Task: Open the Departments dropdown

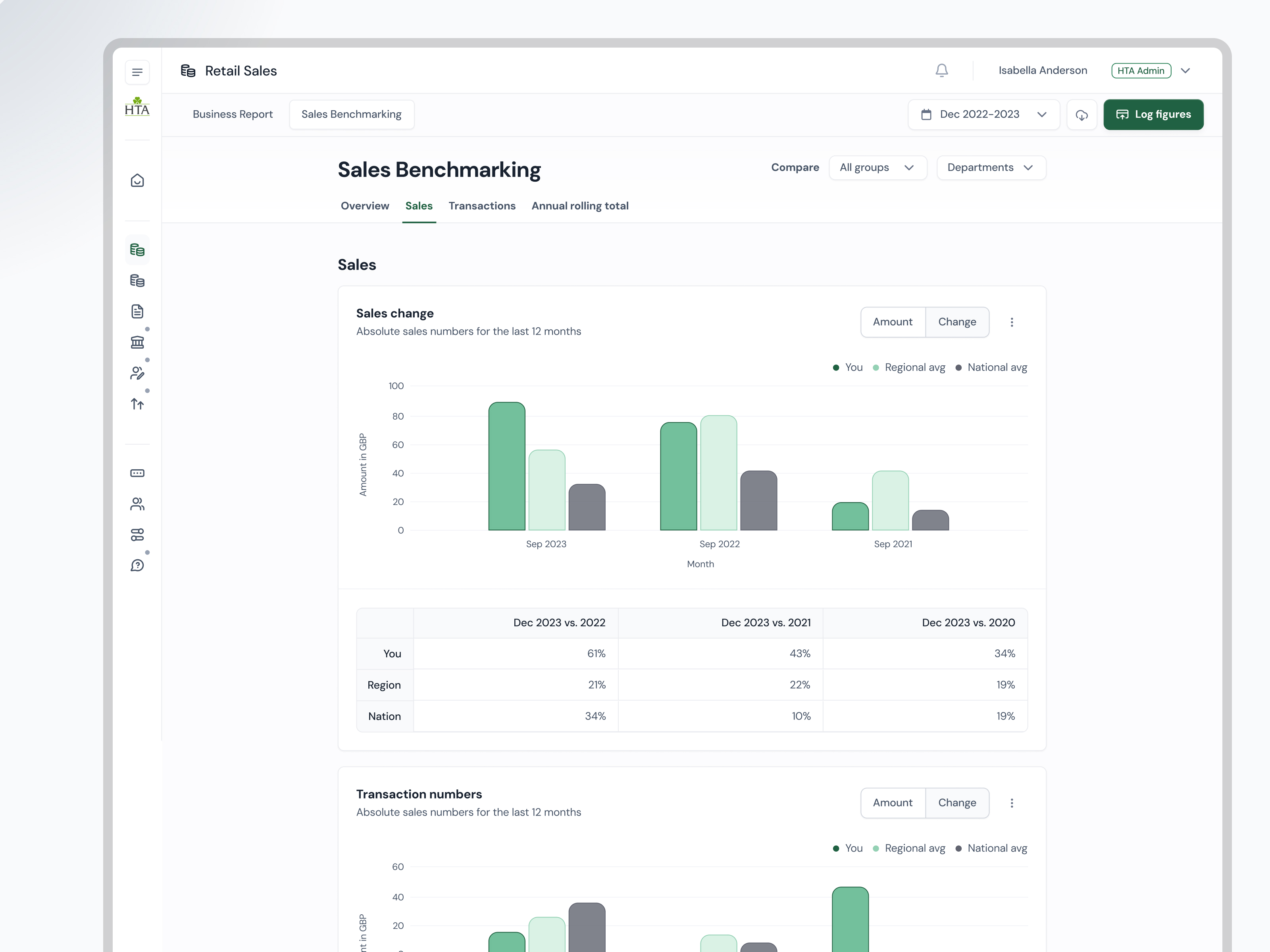Action: click(x=990, y=167)
